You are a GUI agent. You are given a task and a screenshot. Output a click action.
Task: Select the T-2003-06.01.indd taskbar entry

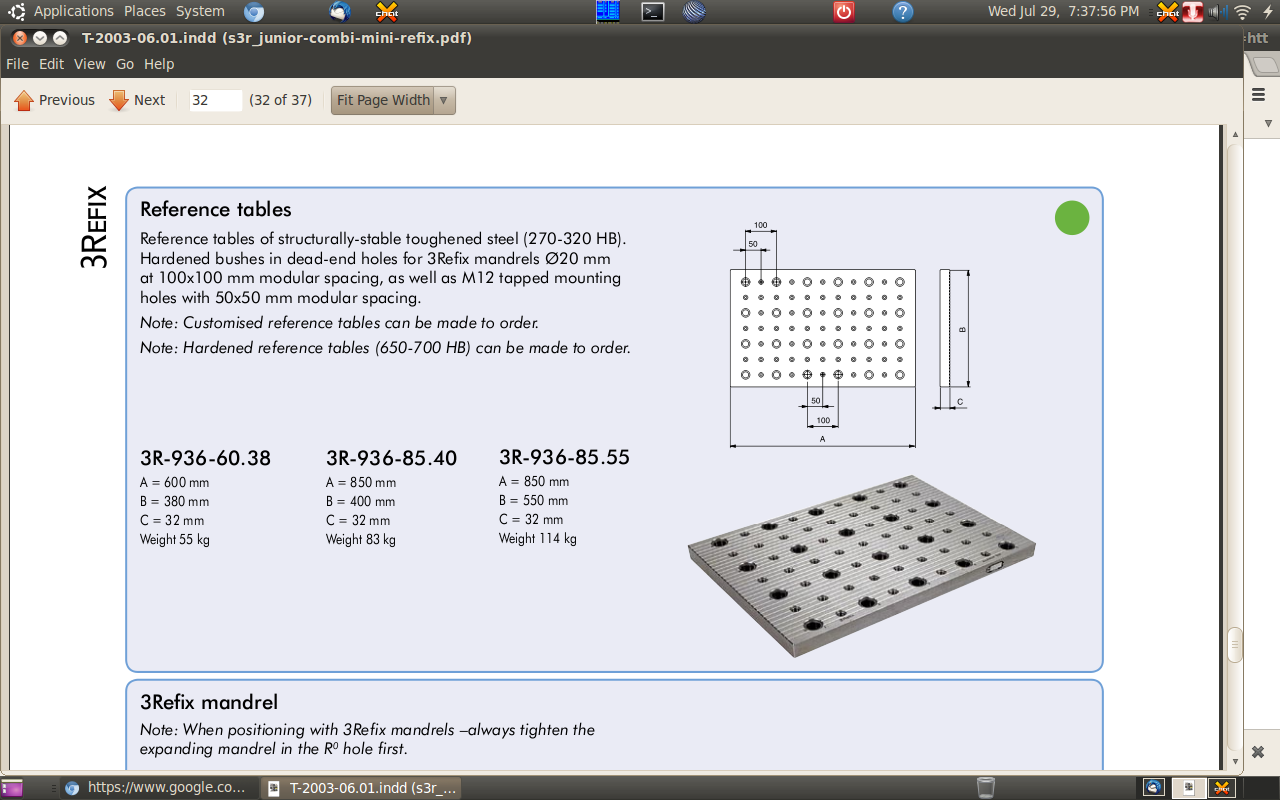pyautogui.click(x=362, y=787)
